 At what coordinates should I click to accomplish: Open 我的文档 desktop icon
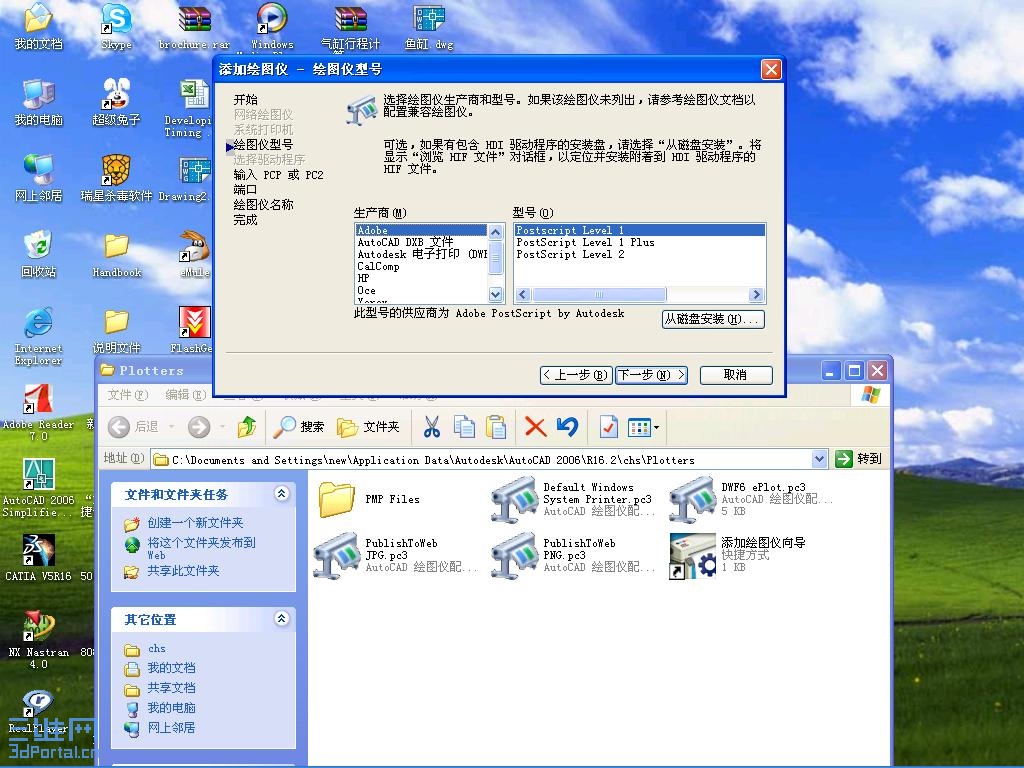[38, 27]
